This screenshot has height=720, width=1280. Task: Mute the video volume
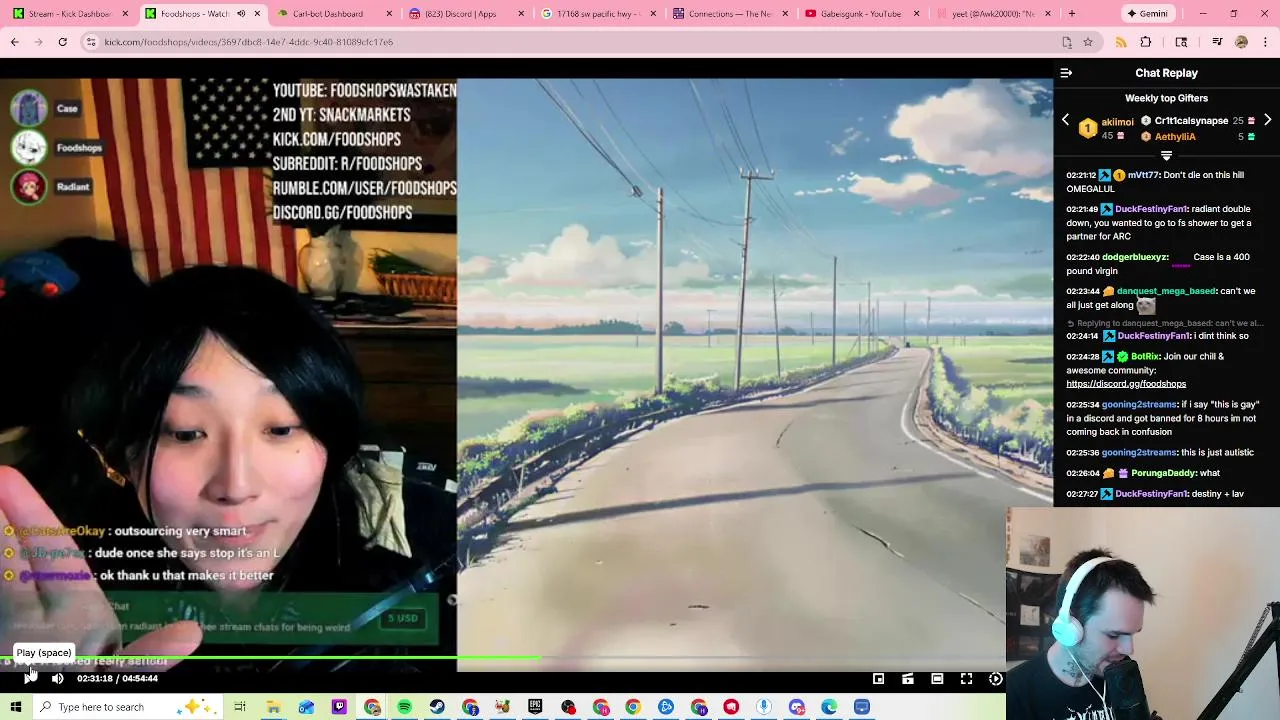(x=58, y=678)
